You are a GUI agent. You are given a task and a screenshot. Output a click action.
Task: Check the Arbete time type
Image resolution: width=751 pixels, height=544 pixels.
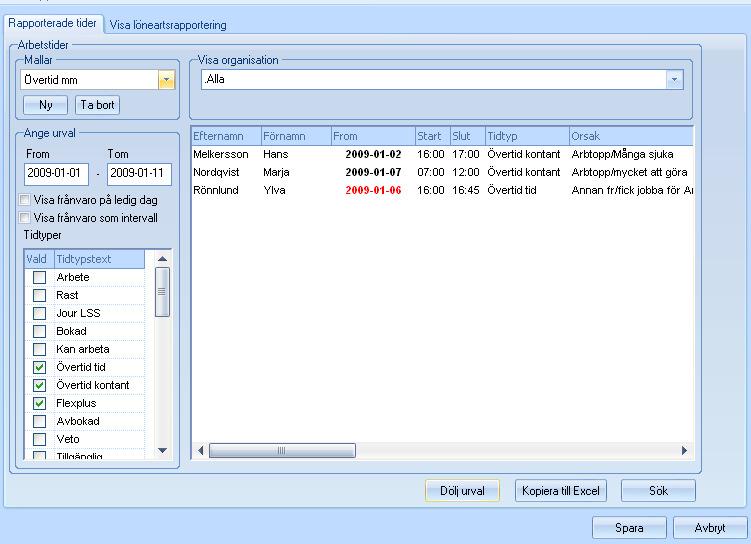click(x=39, y=277)
